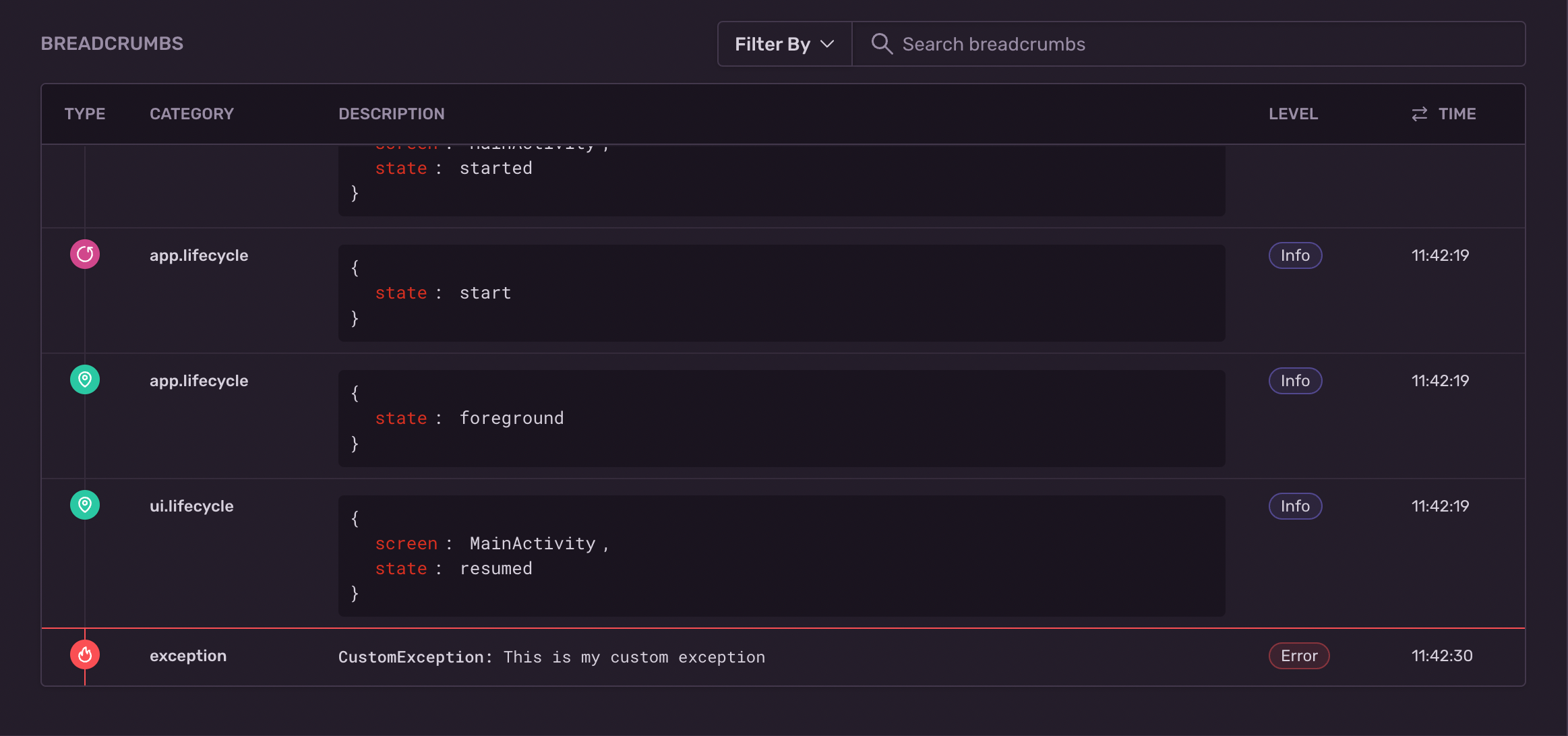
Task: Click the pink refresh icon for app.lifecycle start
Action: (85, 255)
